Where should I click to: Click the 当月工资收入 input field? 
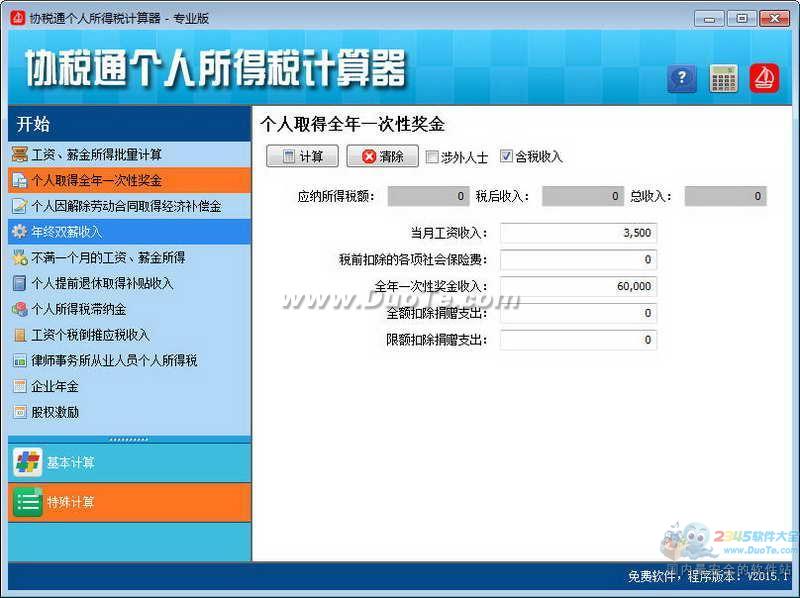click(579, 233)
